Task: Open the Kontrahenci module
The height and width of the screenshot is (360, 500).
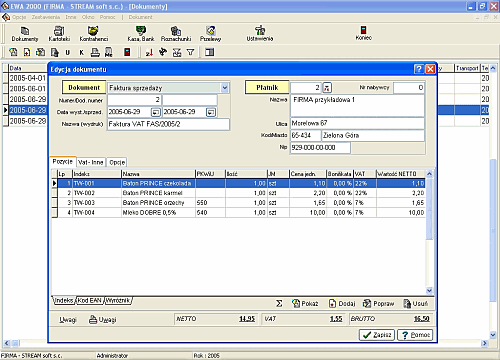Action: 93,34
